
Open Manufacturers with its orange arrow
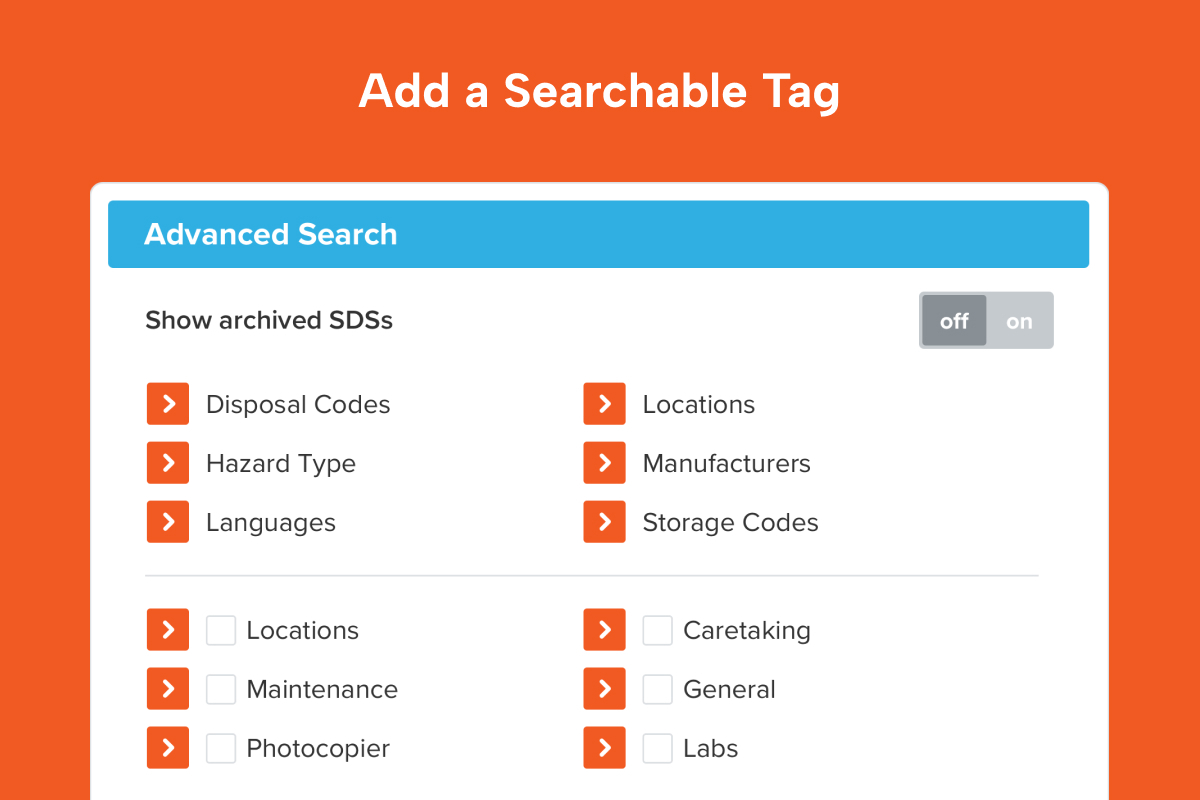point(605,463)
